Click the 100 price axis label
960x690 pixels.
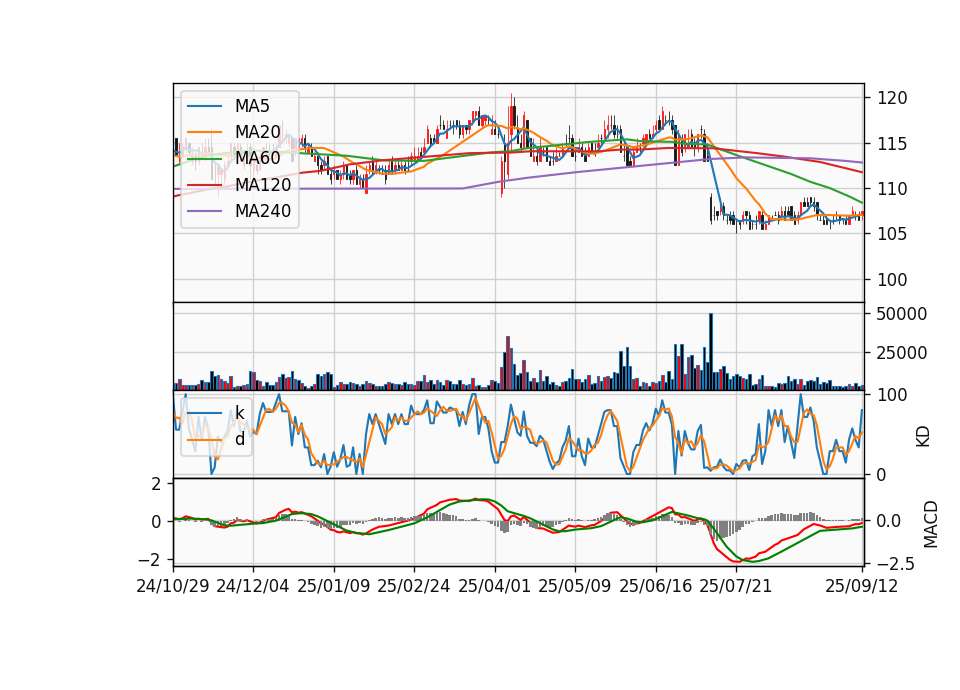[891, 280]
